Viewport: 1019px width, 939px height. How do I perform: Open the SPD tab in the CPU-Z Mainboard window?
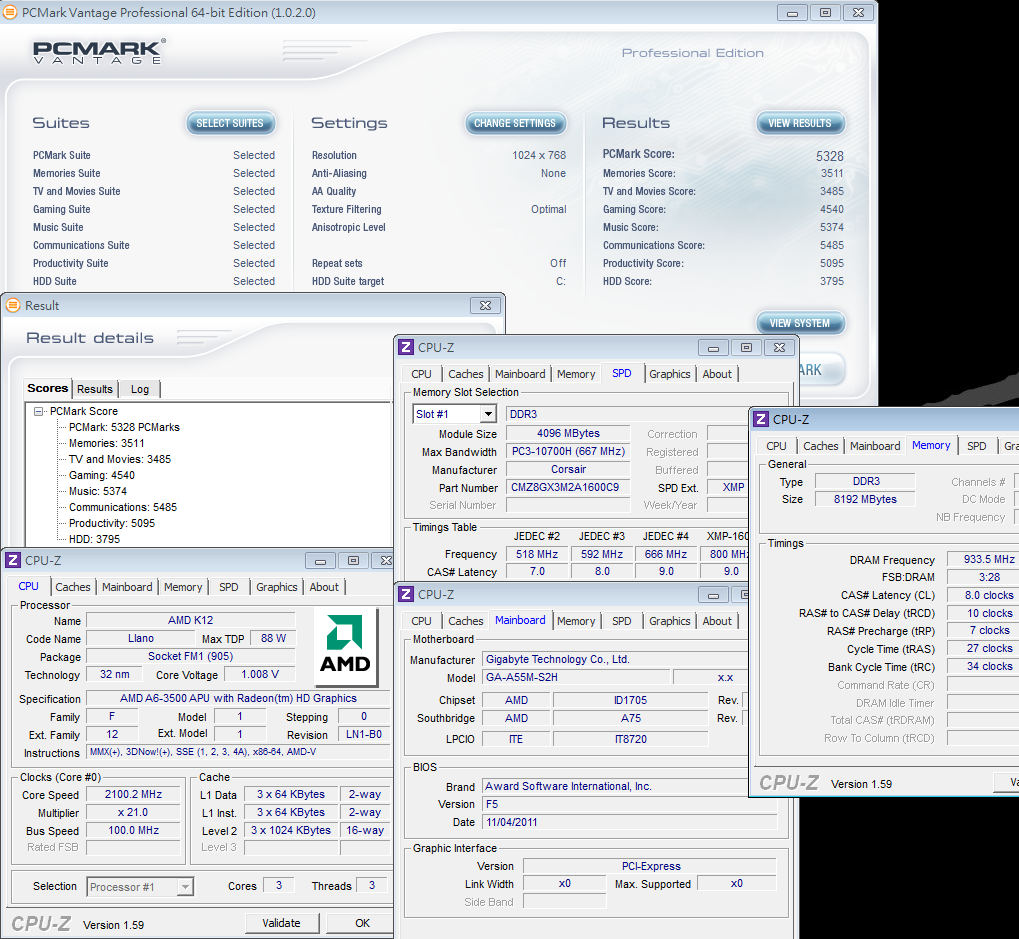(x=621, y=621)
